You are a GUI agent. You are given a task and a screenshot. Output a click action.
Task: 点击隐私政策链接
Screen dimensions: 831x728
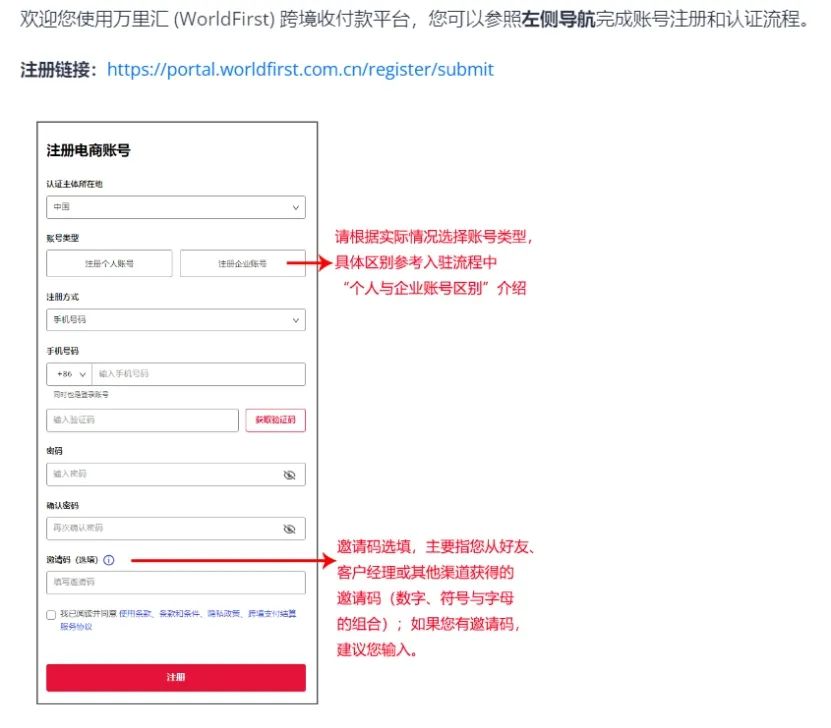(x=227, y=615)
